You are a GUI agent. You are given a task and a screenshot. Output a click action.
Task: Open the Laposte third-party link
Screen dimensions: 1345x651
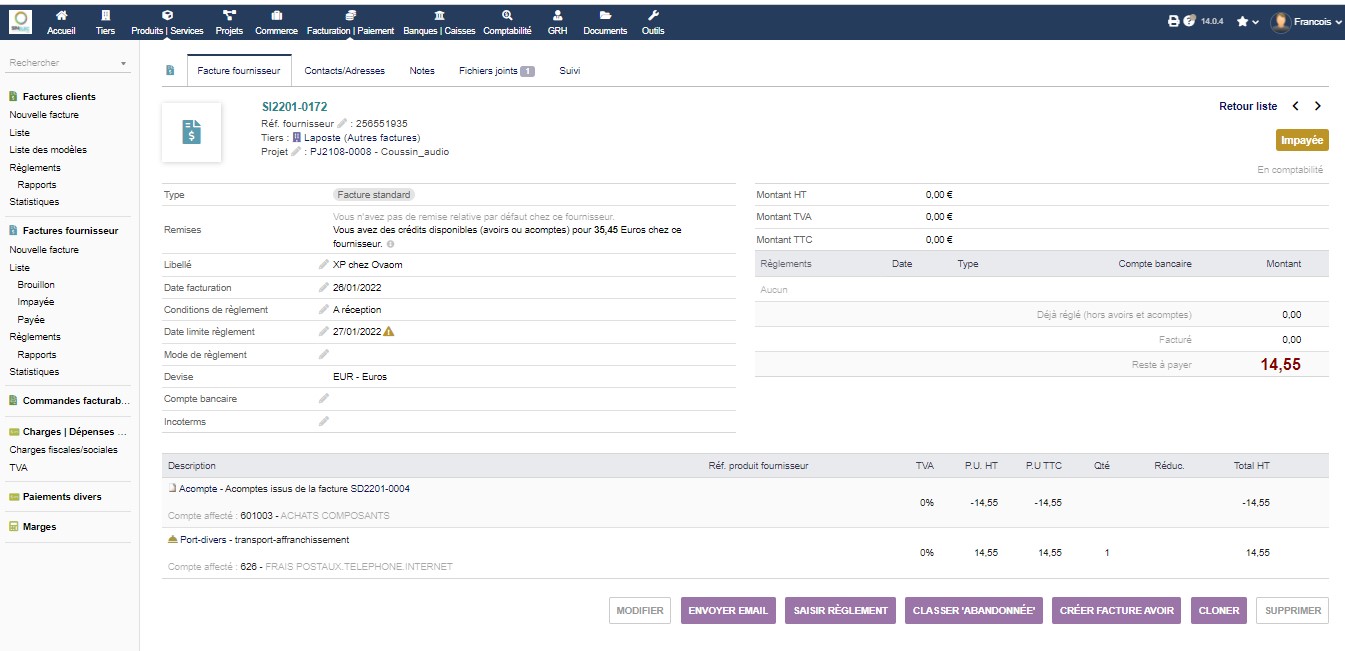(361, 138)
